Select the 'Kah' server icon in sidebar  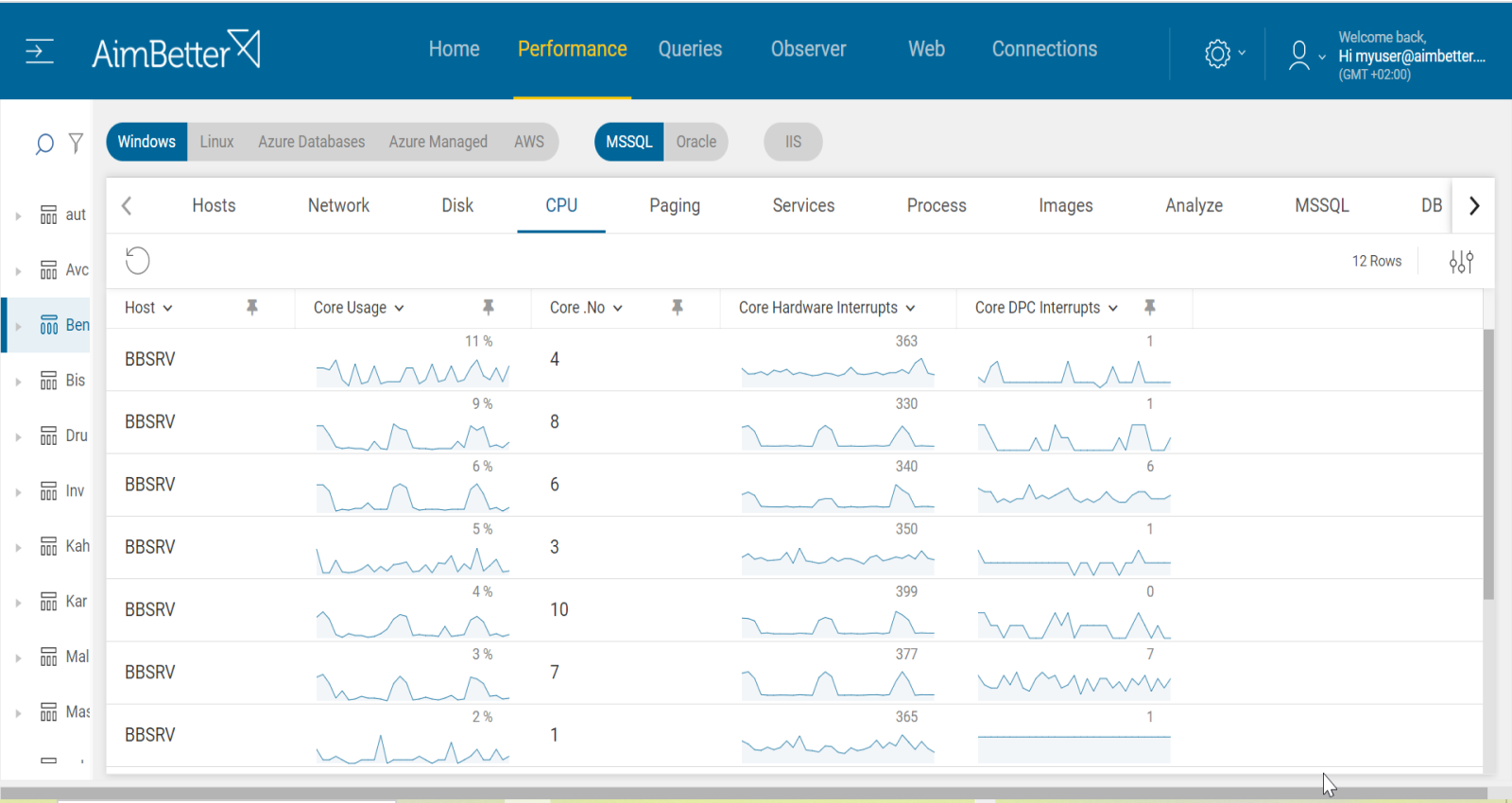49,547
